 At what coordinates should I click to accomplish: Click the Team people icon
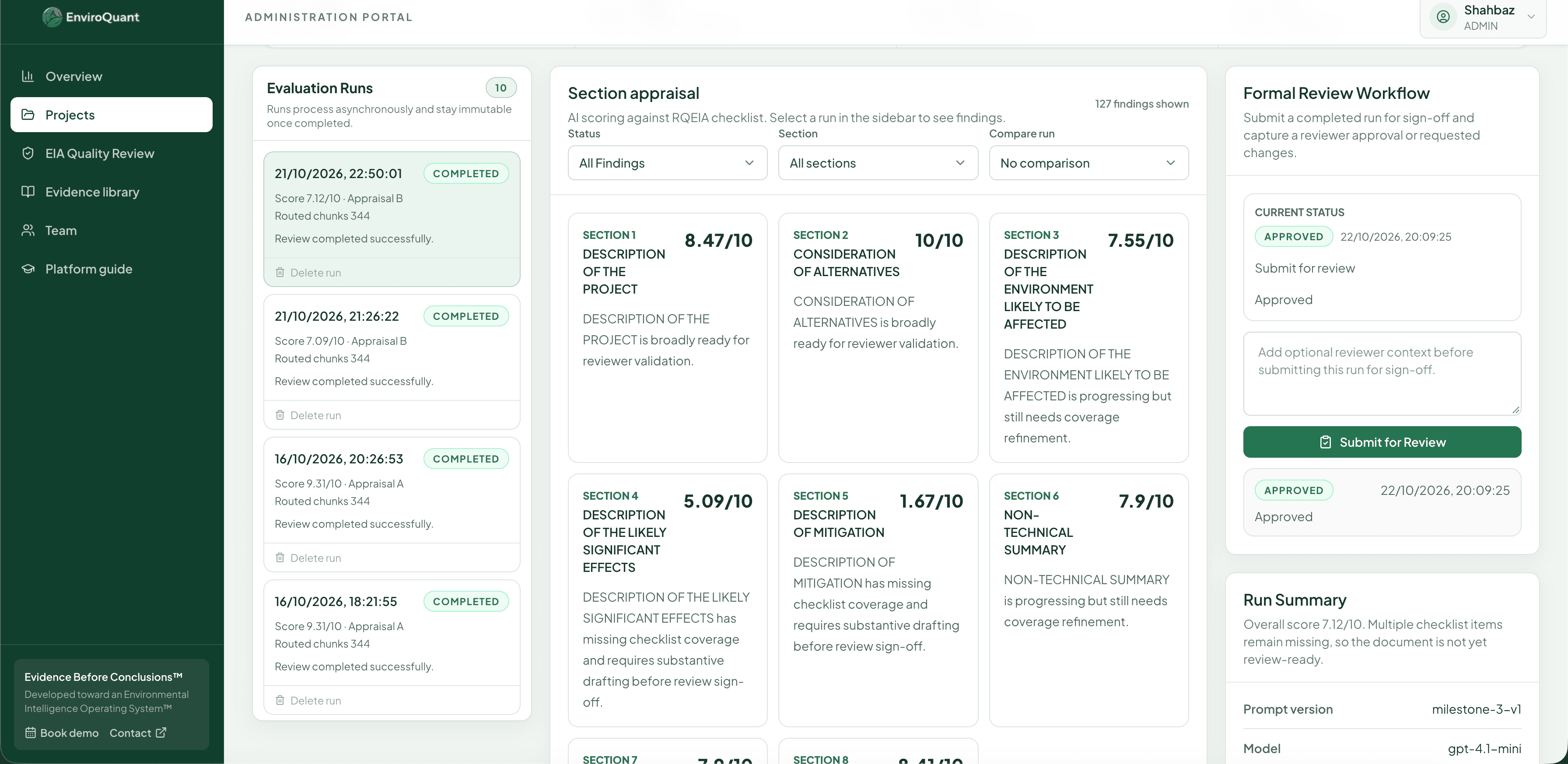[28, 230]
